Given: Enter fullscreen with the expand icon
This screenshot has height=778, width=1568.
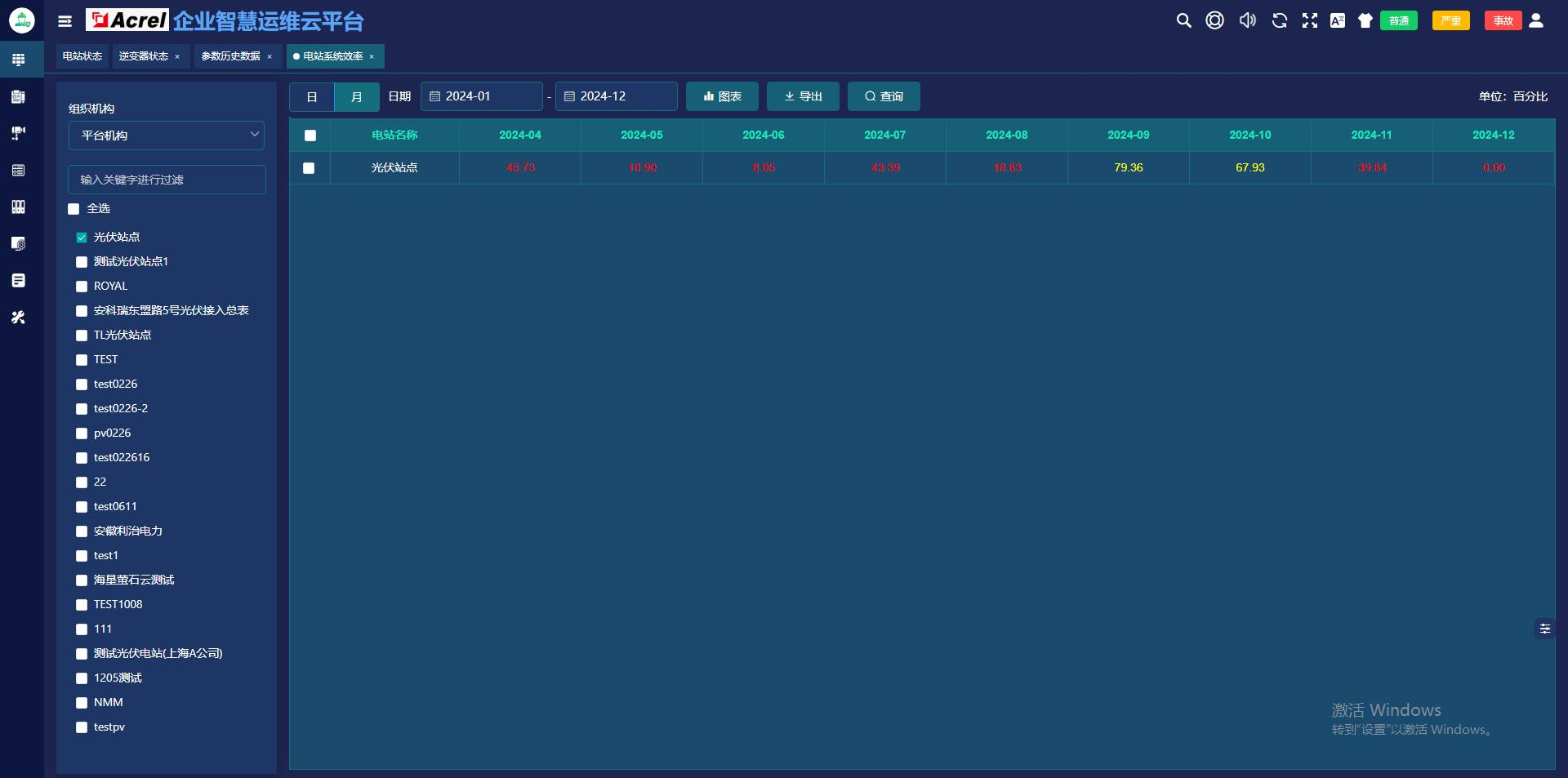Looking at the screenshot, I should point(1310,20).
